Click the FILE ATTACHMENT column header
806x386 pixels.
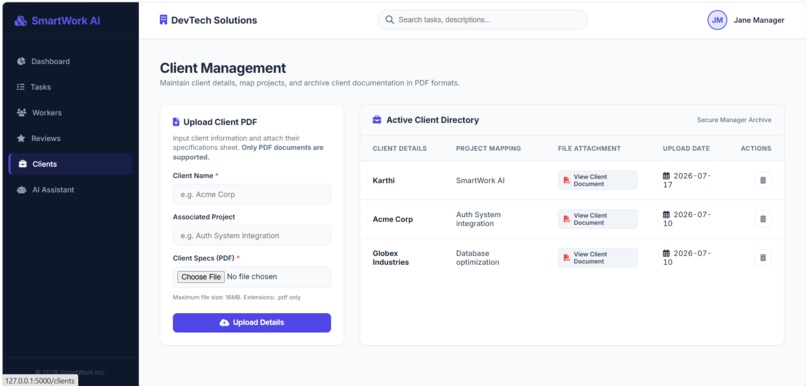589,149
